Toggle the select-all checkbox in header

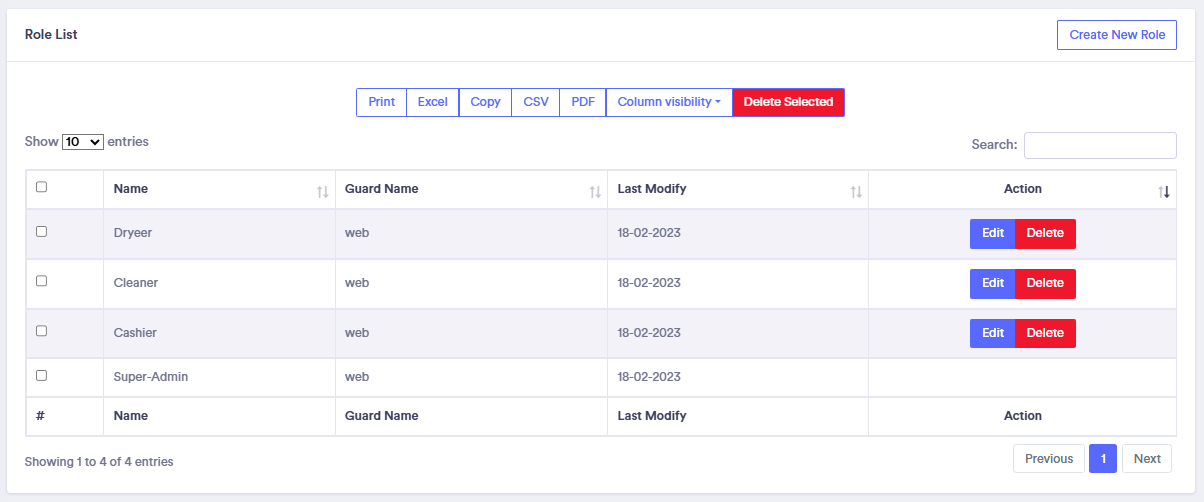click(x=41, y=186)
